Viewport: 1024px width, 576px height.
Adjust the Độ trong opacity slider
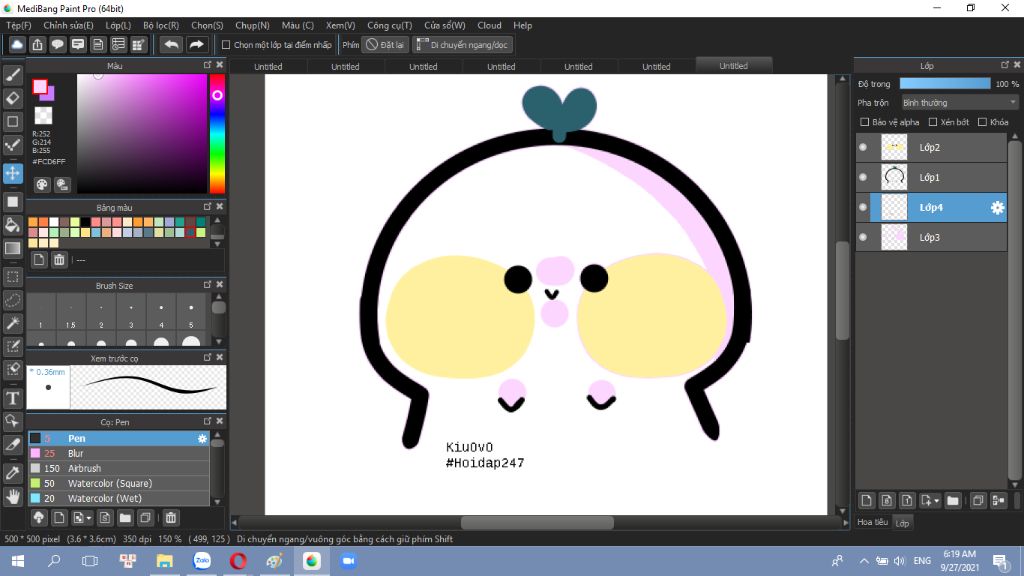(945, 84)
